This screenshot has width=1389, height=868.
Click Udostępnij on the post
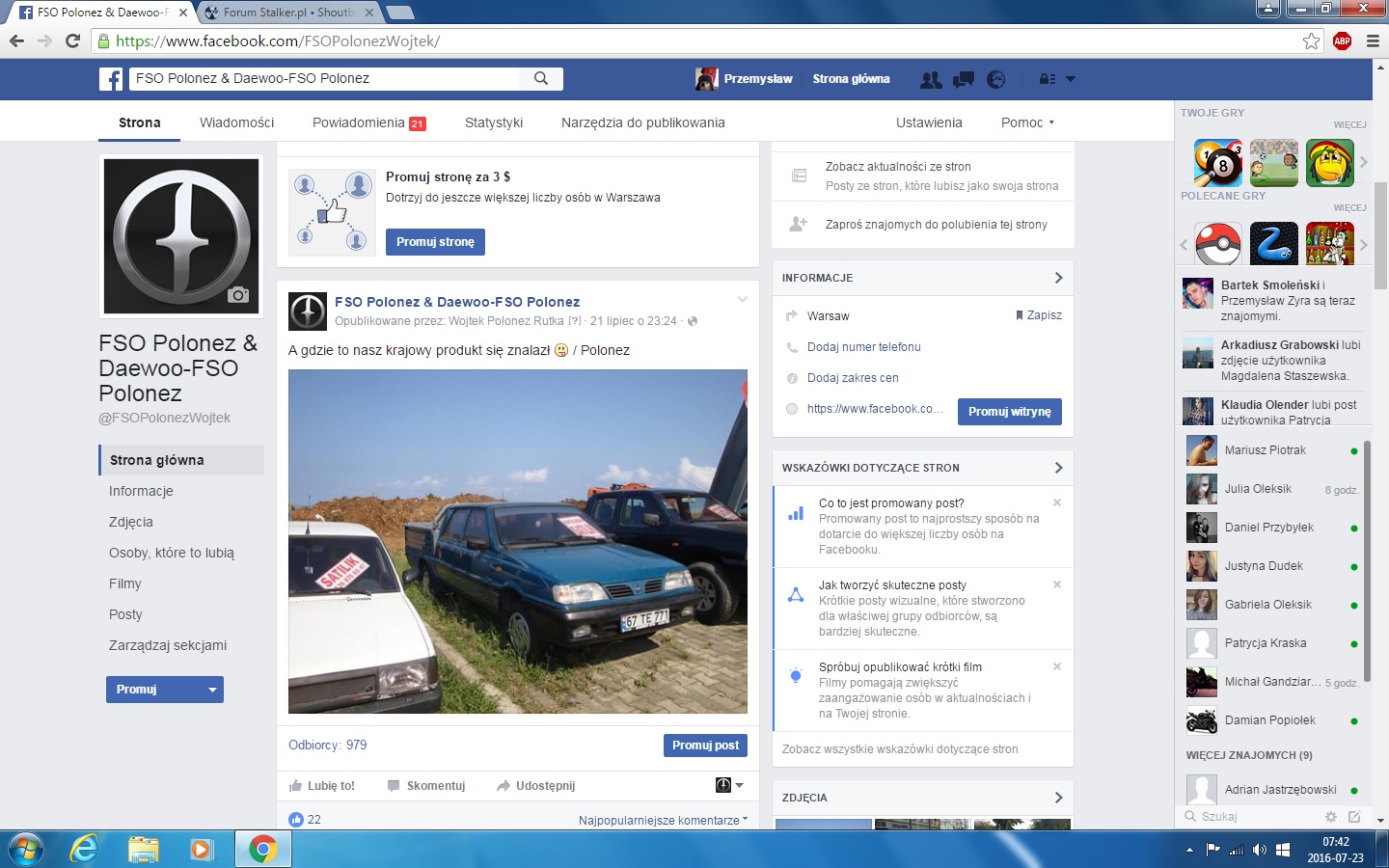535,786
